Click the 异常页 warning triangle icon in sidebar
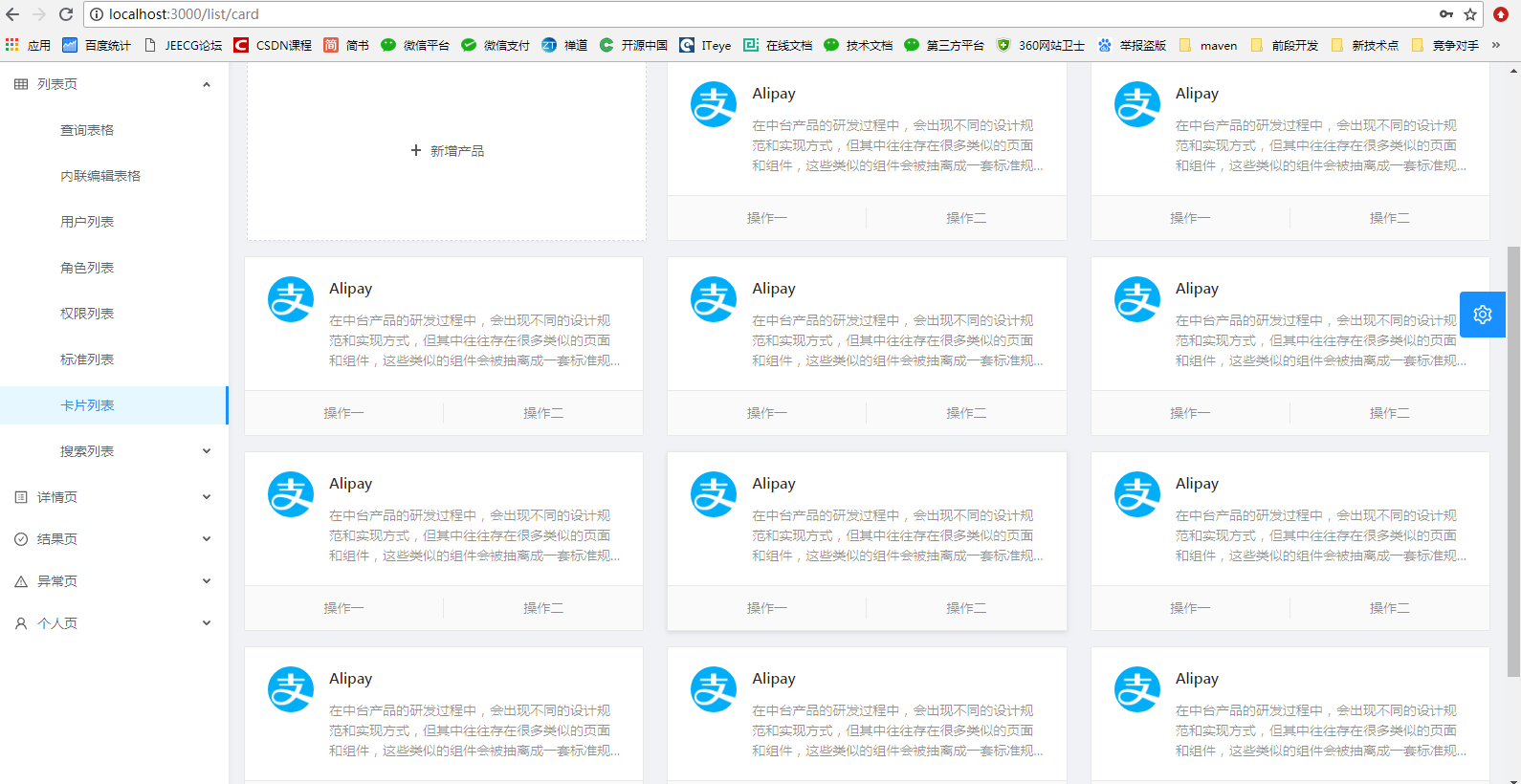Screen dimensions: 1521x784 [x=21, y=581]
